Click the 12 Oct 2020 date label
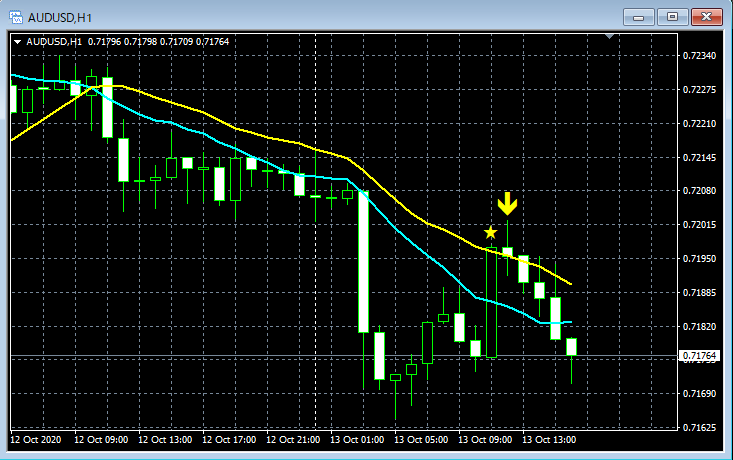 click(x=36, y=440)
